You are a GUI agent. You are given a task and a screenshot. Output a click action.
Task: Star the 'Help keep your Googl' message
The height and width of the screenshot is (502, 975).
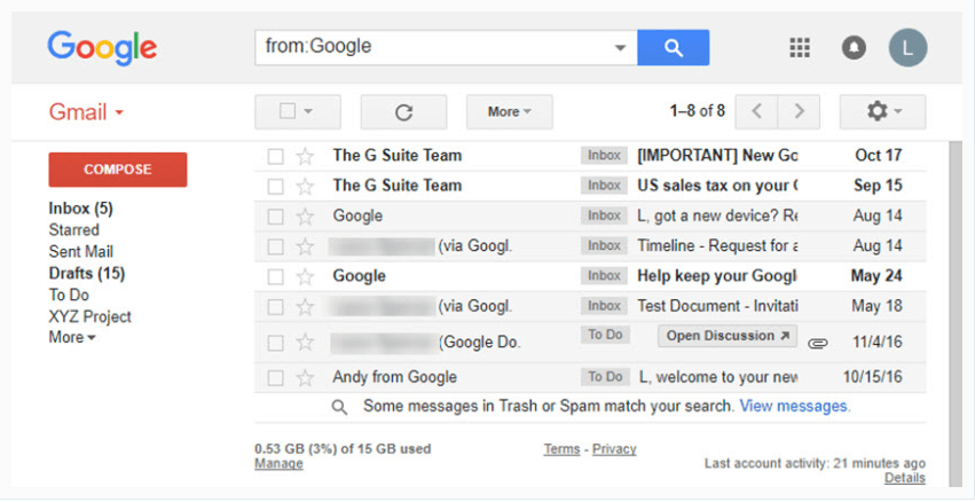point(305,276)
